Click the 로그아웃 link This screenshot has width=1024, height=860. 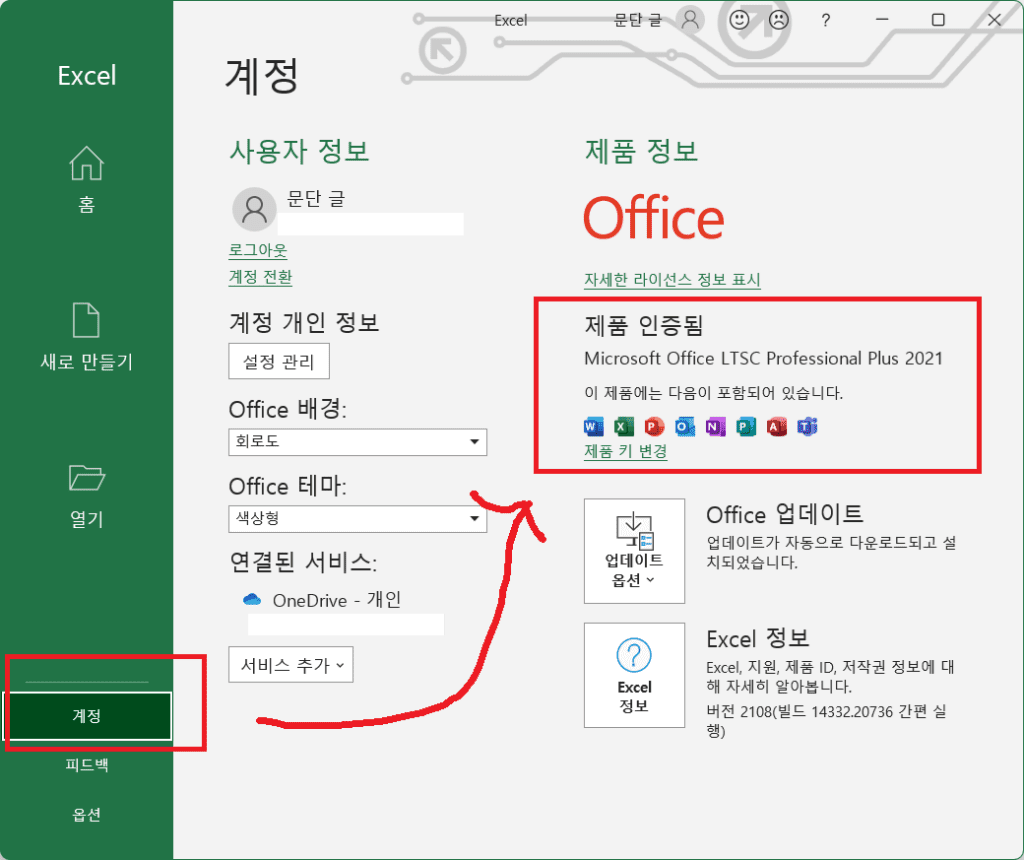[x=257, y=250]
